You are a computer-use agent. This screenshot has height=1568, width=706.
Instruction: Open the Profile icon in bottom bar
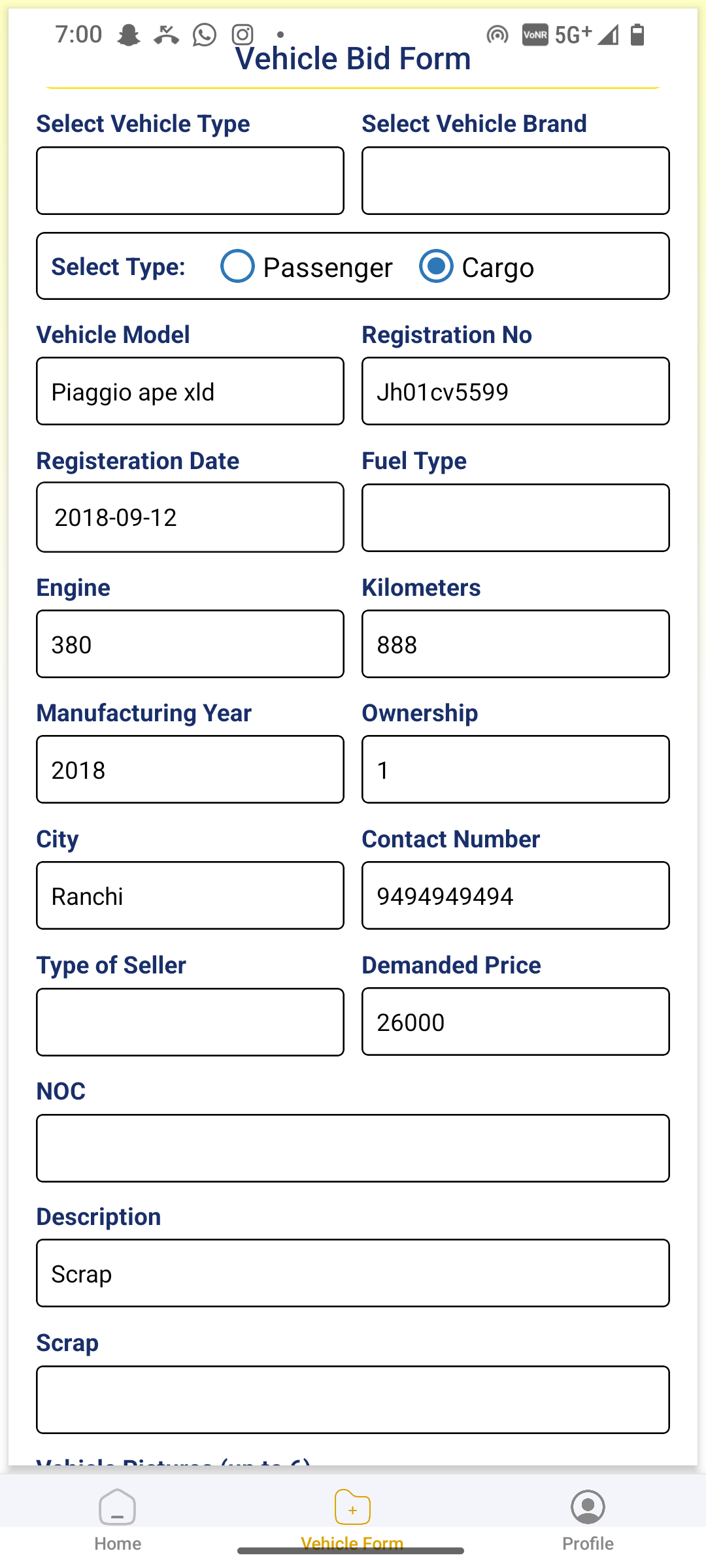pos(588,1507)
